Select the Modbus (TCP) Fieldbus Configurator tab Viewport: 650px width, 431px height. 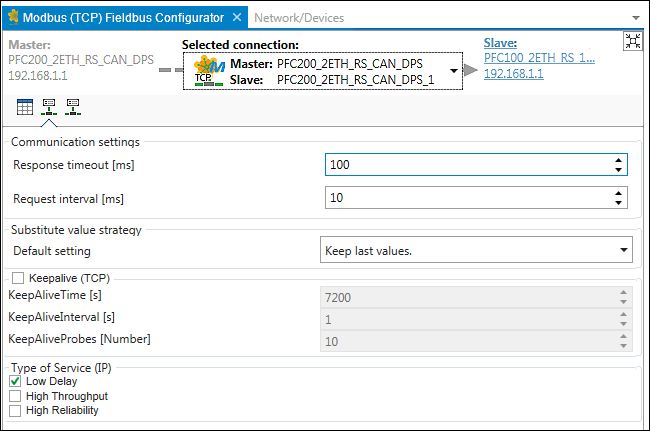tap(123, 18)
